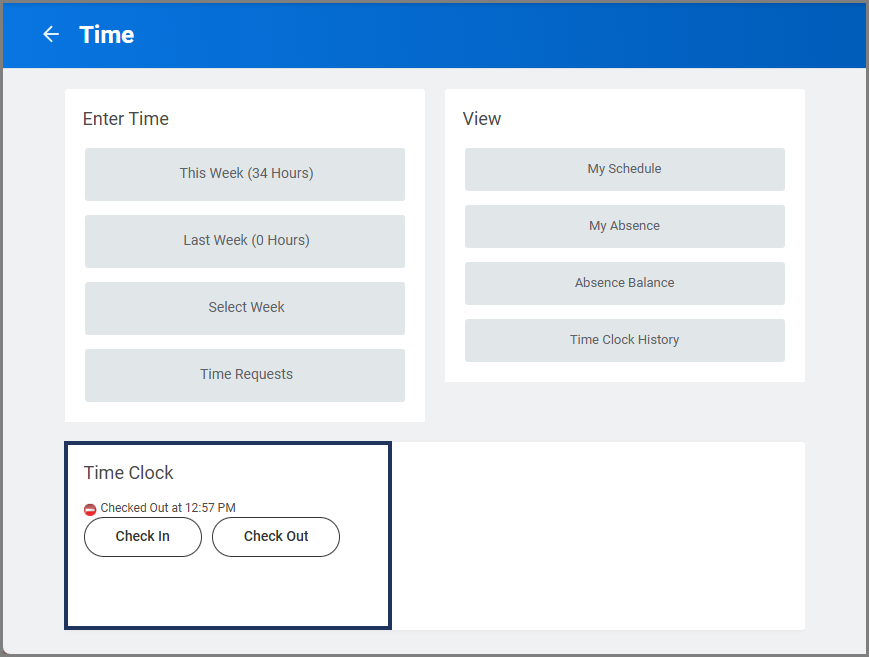Click the empty panel beside Time Clock
This screenshot has width=869, height=657.
(597, 535)
